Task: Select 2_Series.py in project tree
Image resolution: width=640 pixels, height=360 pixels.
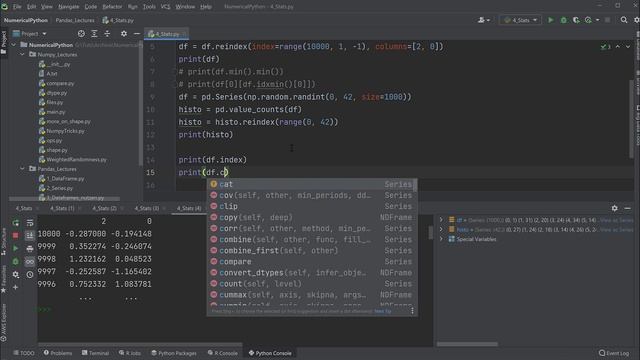Action: (60, 188)
